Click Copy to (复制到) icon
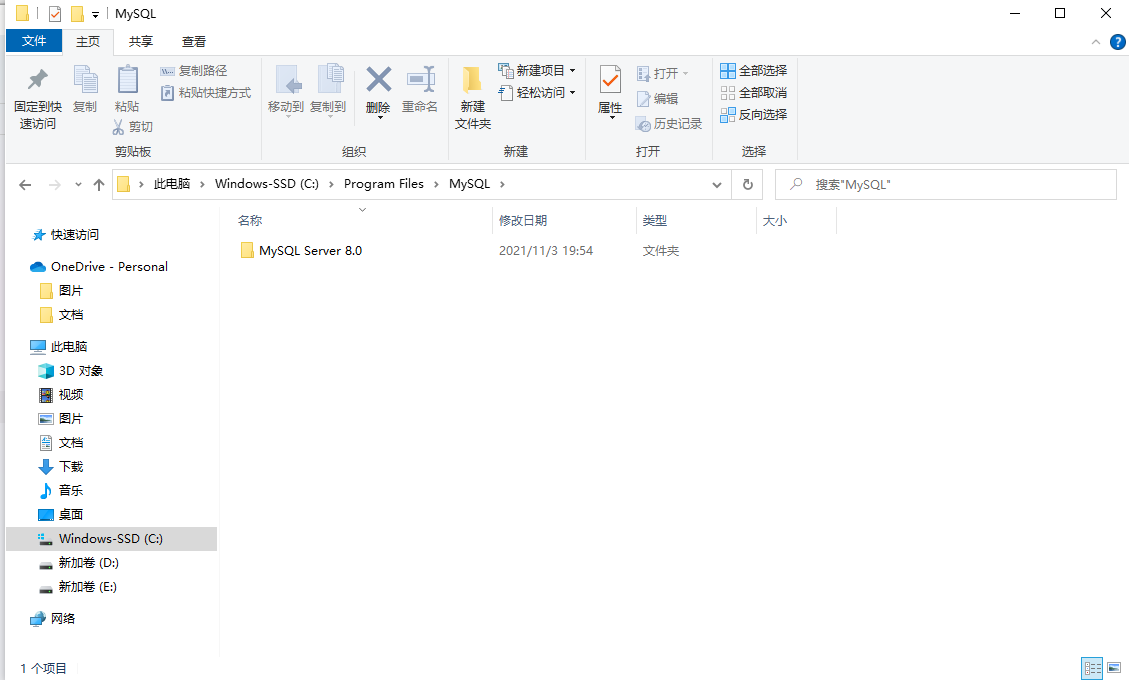The image size is (1130, 680). (330, 80)
